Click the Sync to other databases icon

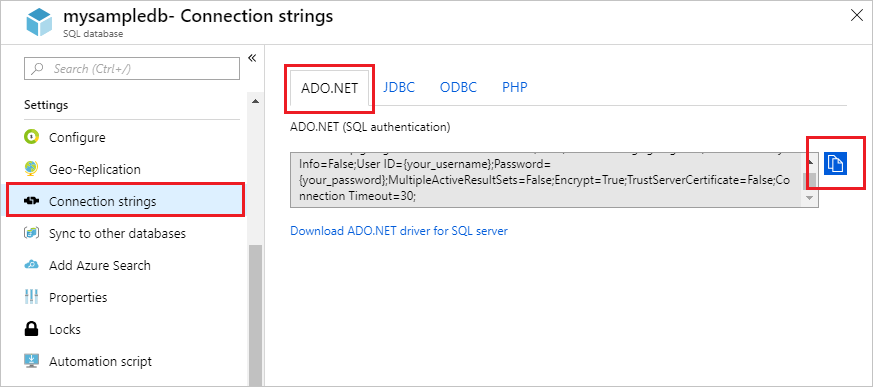pos(31,233)
